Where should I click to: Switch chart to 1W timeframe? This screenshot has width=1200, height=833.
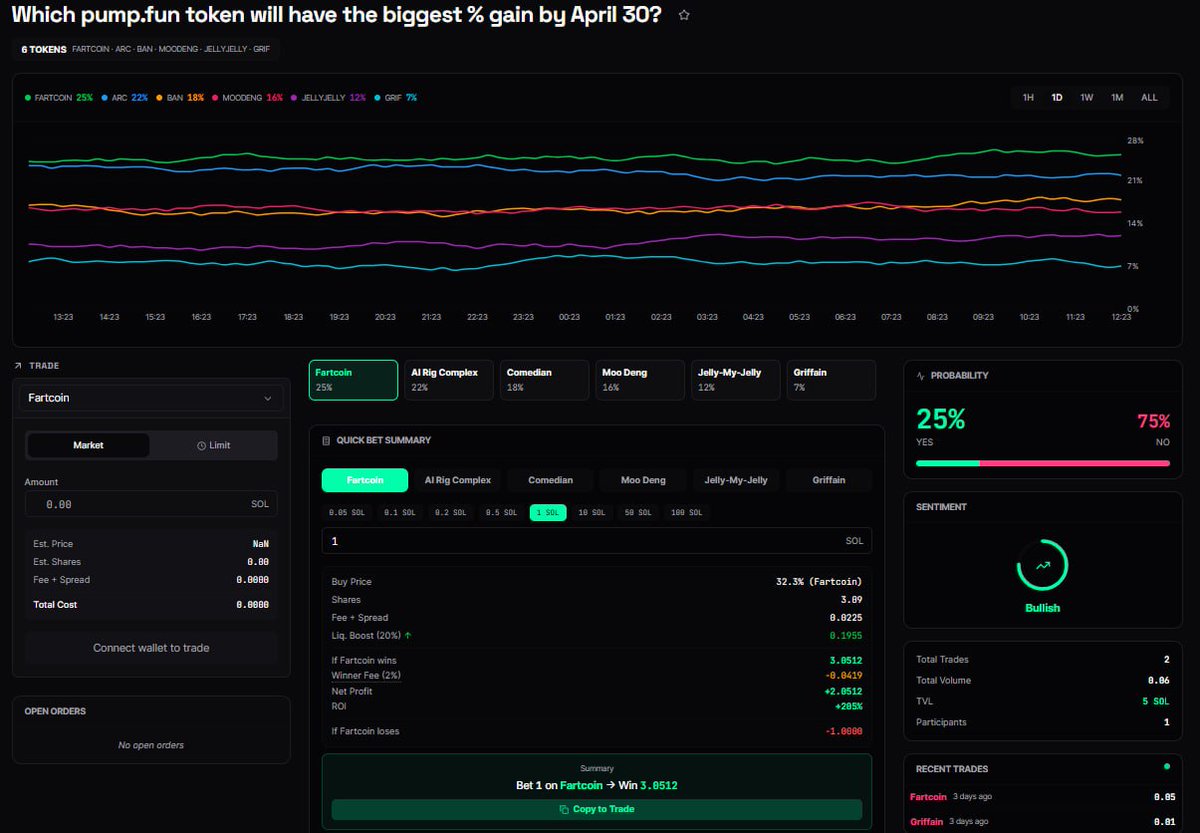(1087, 98)
